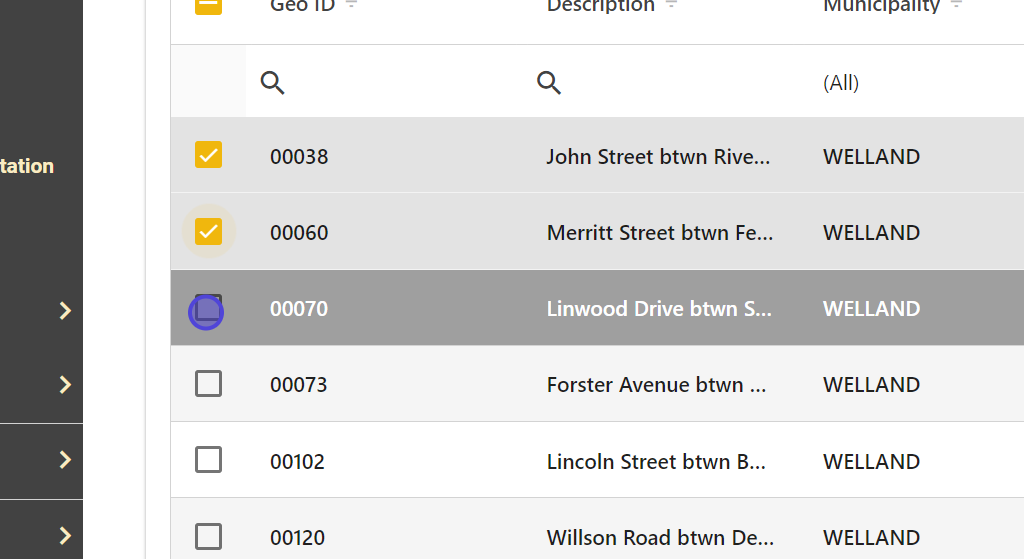
Task: Expand the topmost sidebar chevron
Action: [x=65, y=311]
